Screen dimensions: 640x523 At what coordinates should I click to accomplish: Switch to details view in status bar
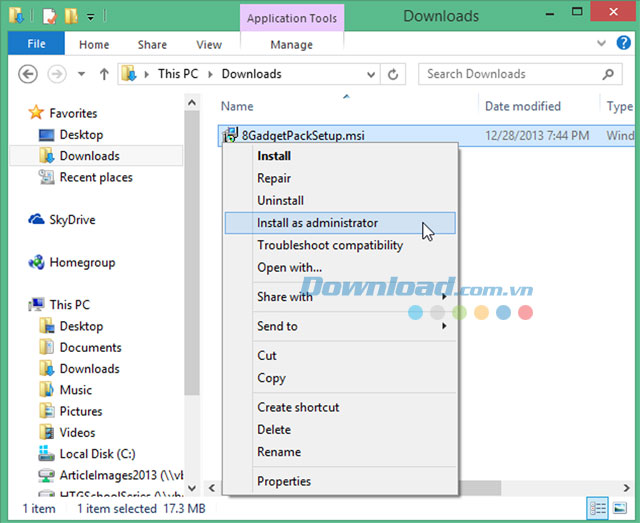[598, 509]
